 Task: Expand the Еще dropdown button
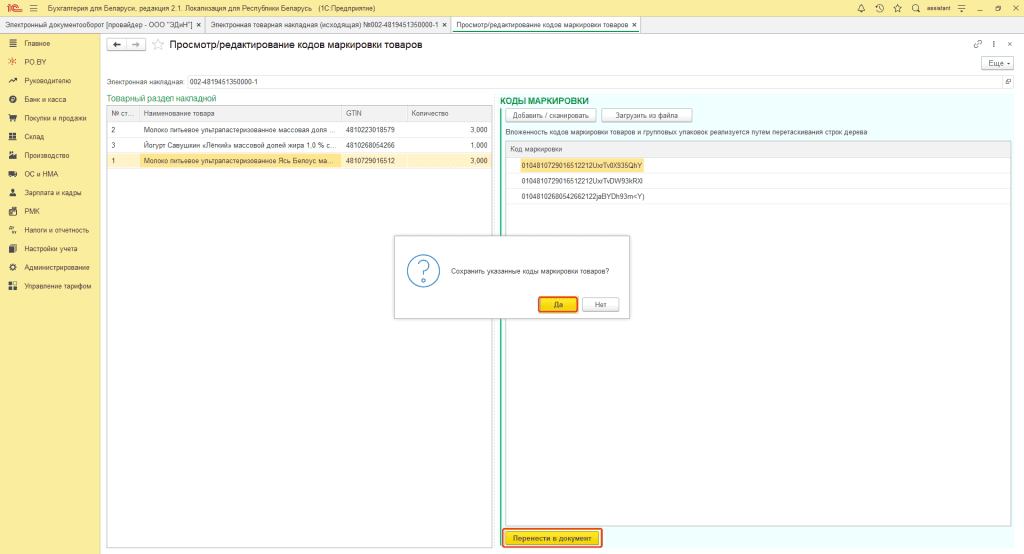pos(998,63)
